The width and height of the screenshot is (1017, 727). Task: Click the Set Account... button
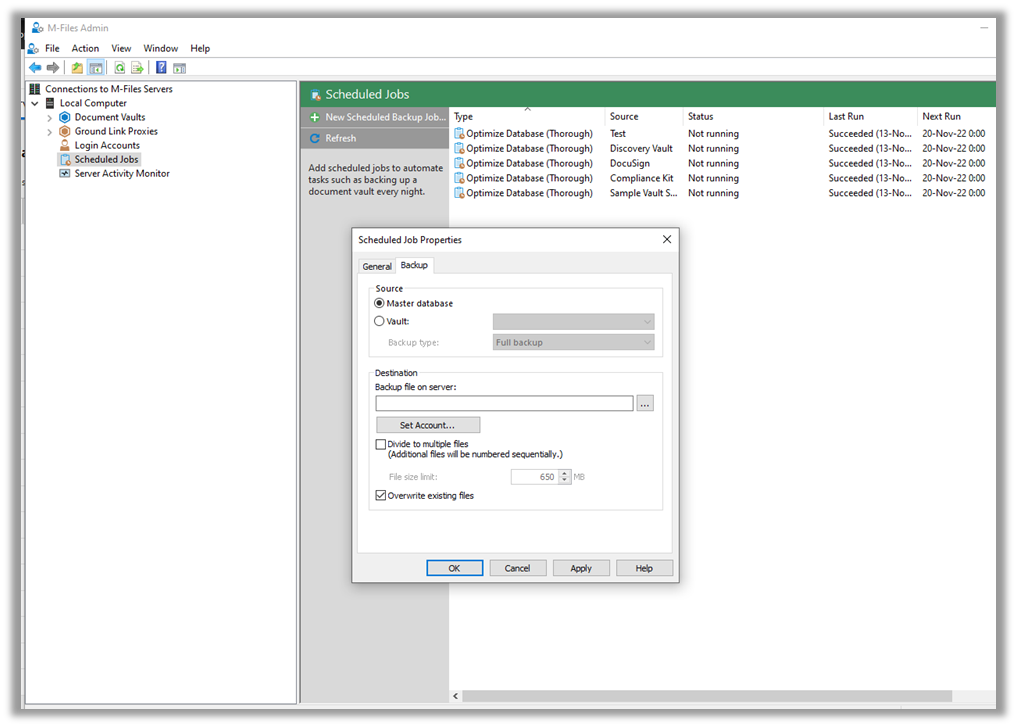427,425
